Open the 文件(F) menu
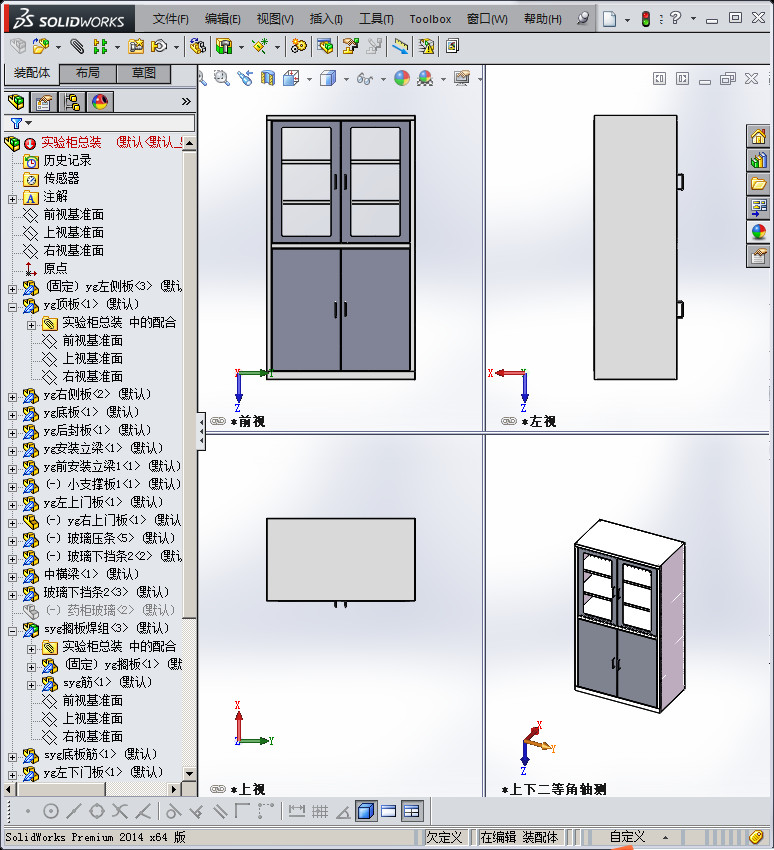The height and width of the screenshot is (850, 774). (x=171, y=19)
